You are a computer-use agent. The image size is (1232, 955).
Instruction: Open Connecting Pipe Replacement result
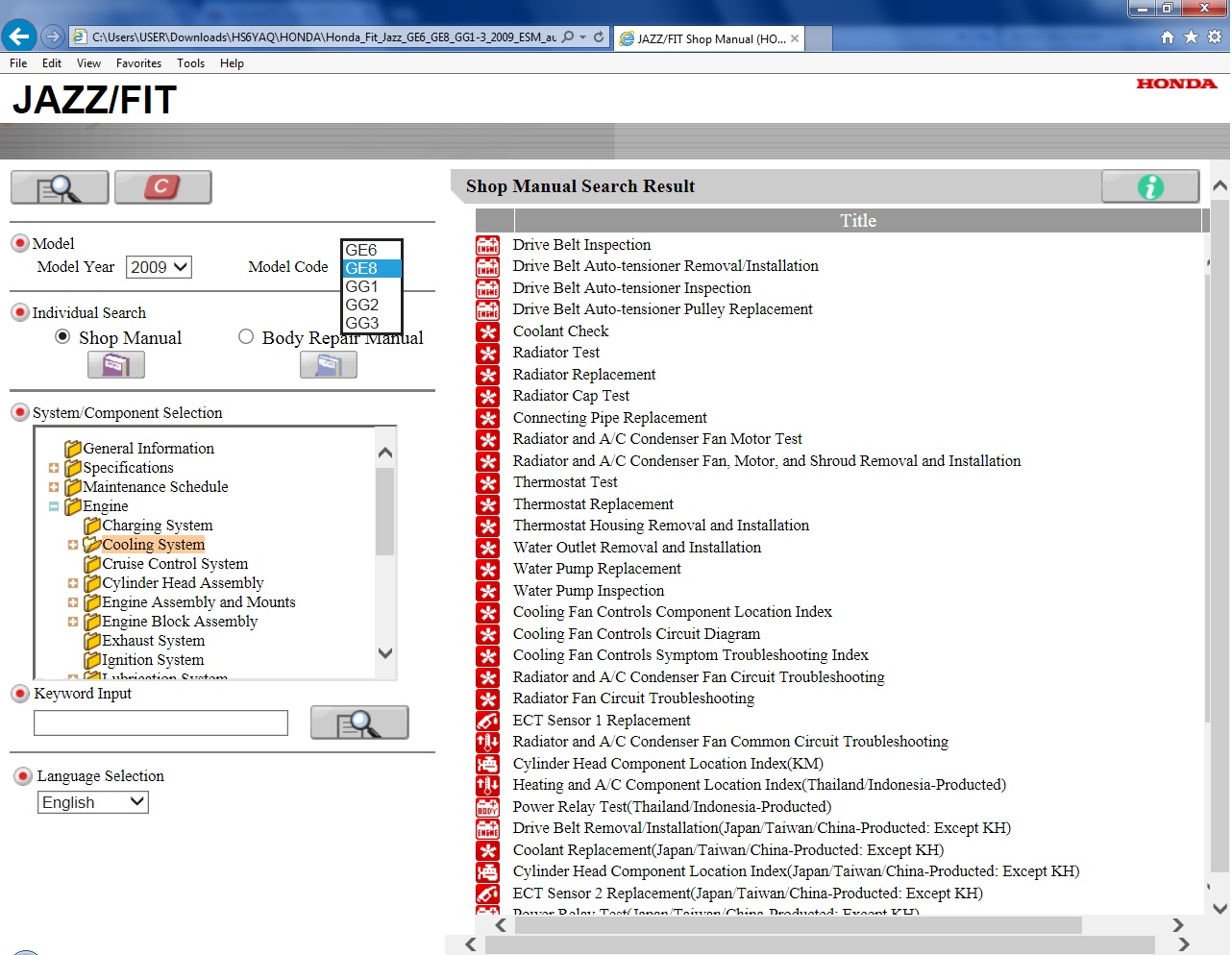click(609, 418)
